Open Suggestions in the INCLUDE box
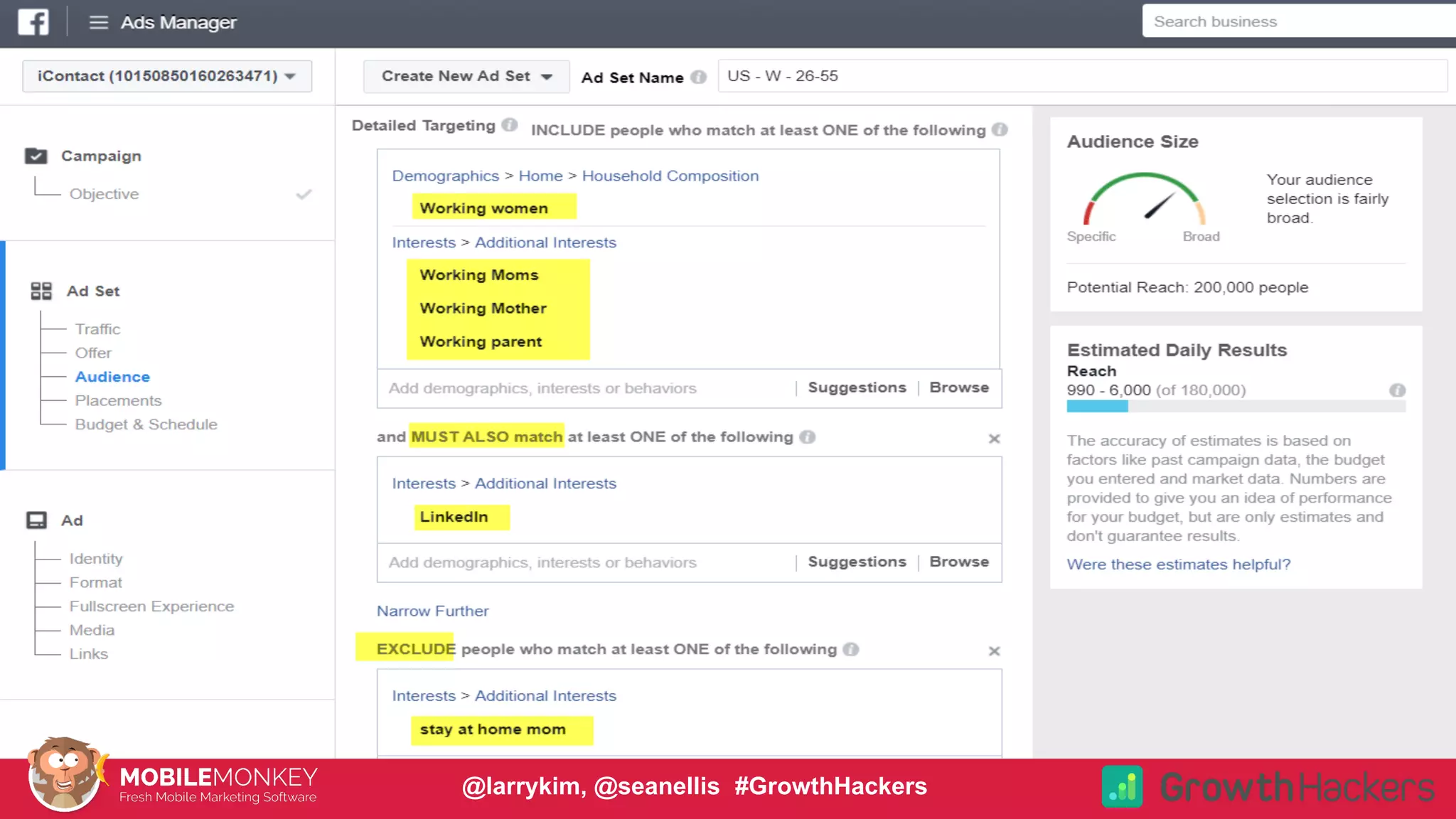The width and height of the screenshot is (1456, 819). point(857,387)
